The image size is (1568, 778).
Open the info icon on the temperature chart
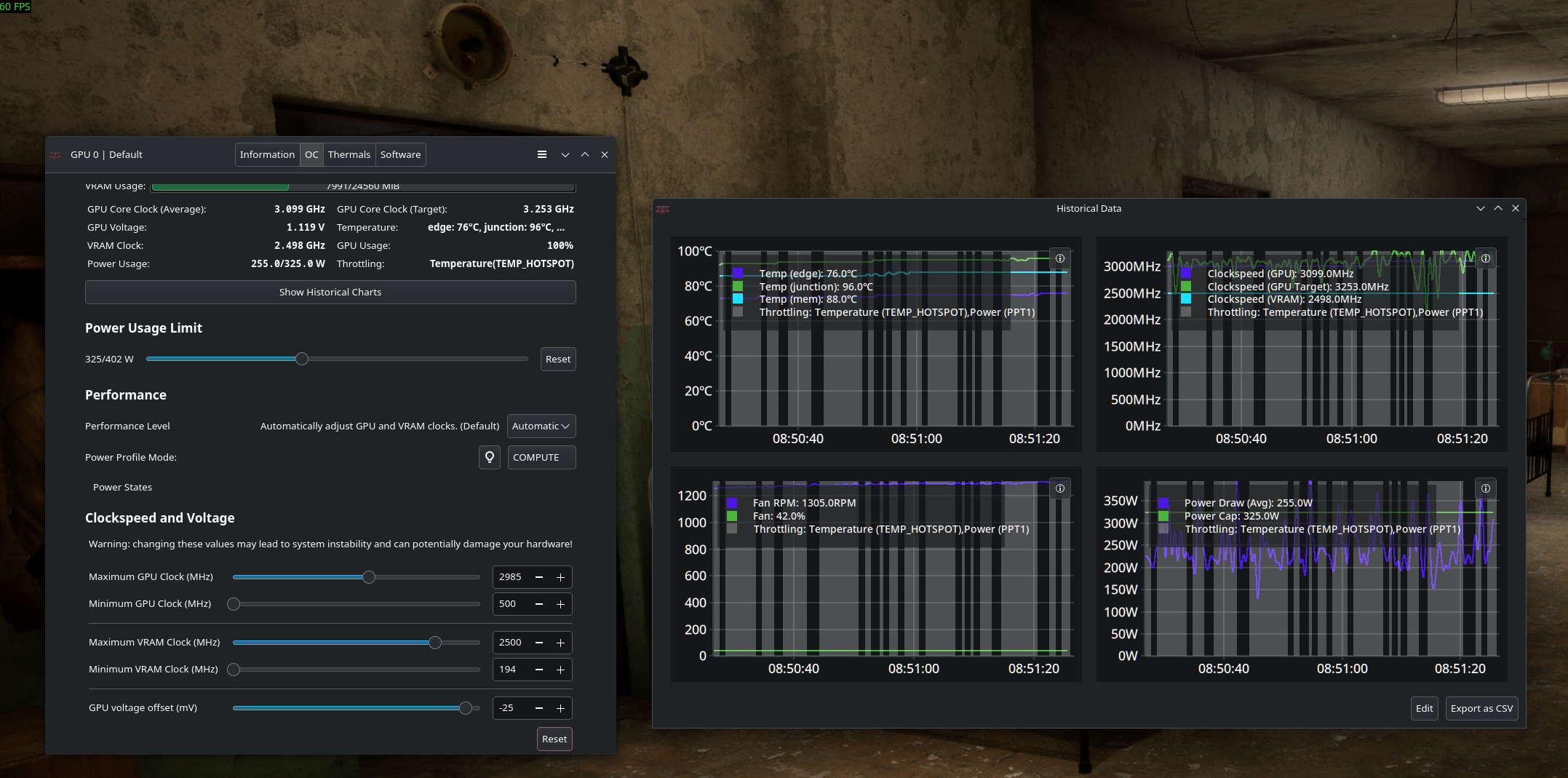(x=1060, y=258)
